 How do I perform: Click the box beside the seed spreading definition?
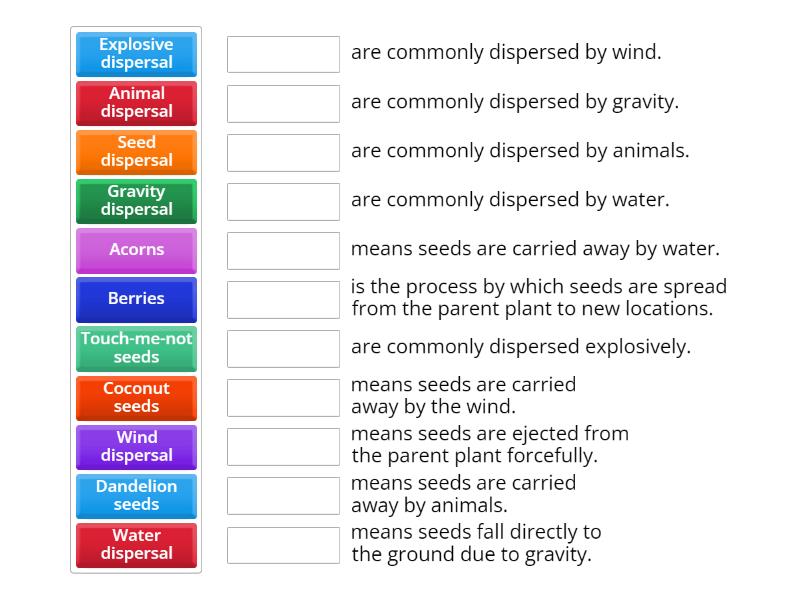coord(283,299)
